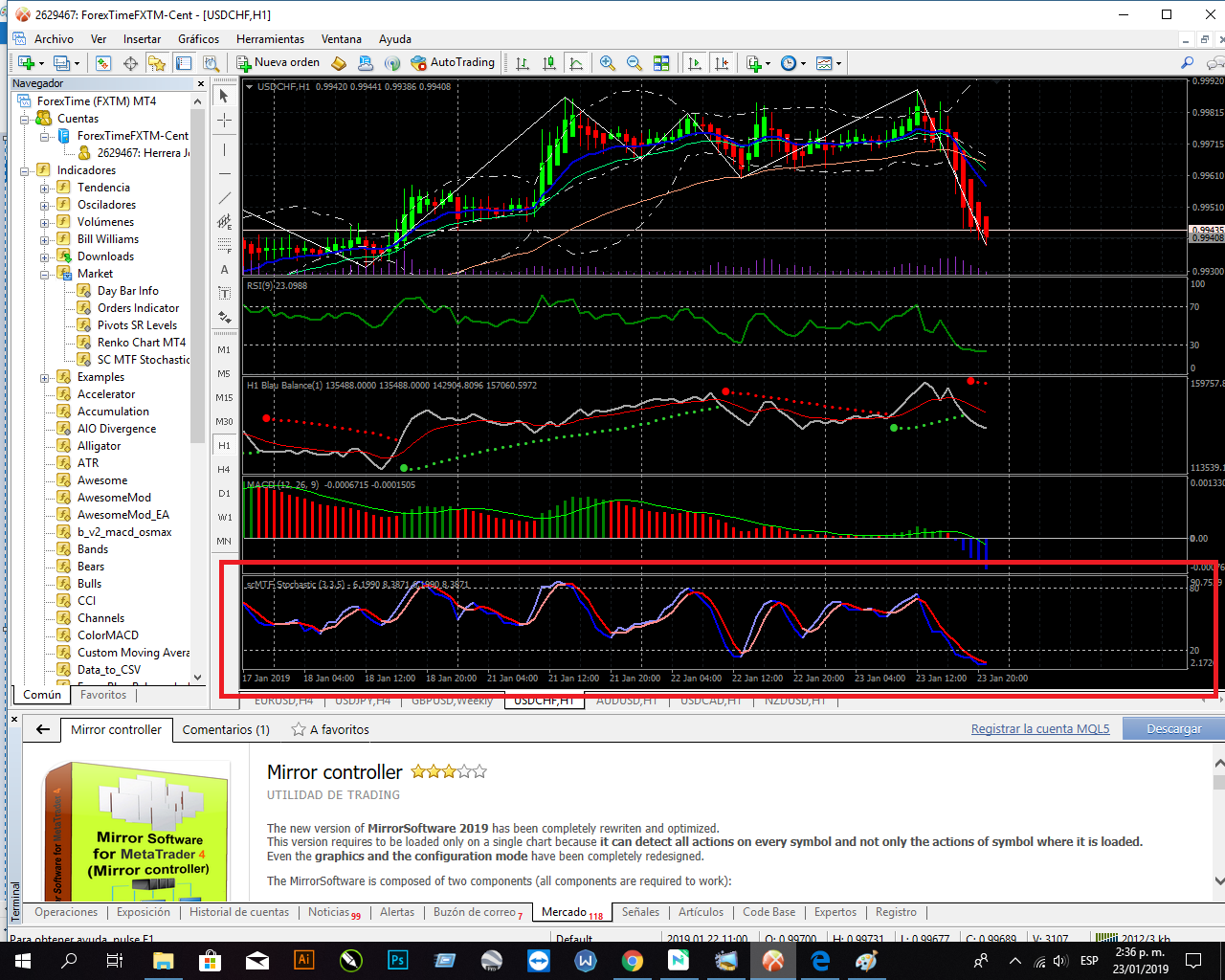Open the templates dropdown
This screenshot has width=1225, height=980.
pos(829,63)
